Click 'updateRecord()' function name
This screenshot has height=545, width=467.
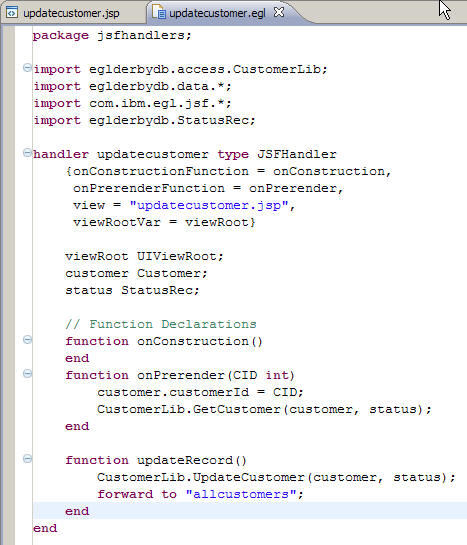pos(192,461)
